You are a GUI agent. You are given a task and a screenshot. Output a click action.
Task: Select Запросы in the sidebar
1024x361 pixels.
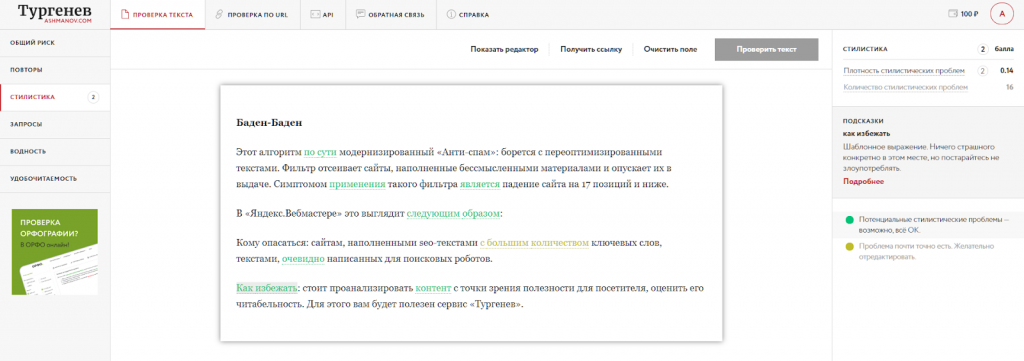pyautogui.click(x=55, y=124)
